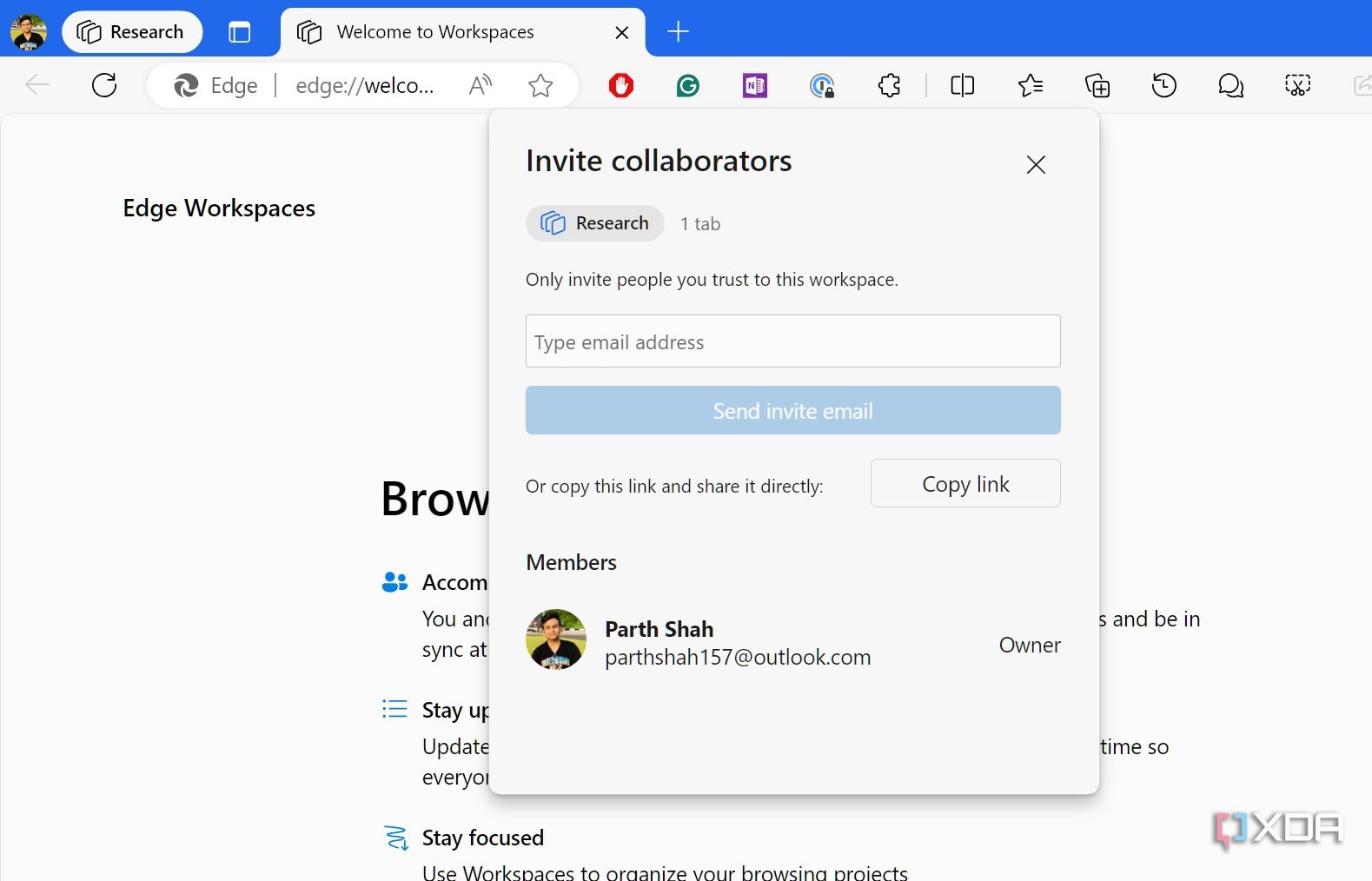Add this page to favorites
Screen dimensions: 1372x881
(x=540, y=85)
